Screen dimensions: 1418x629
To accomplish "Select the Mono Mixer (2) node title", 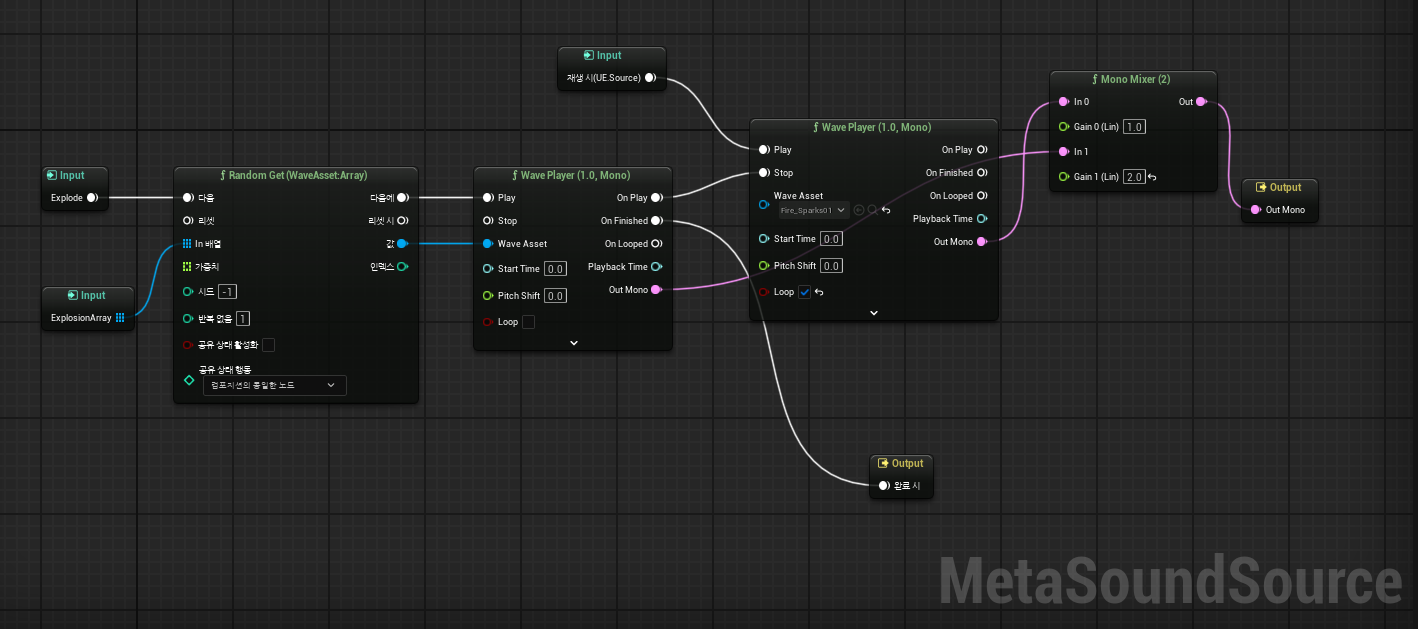I will click(x=1133, y=79).
